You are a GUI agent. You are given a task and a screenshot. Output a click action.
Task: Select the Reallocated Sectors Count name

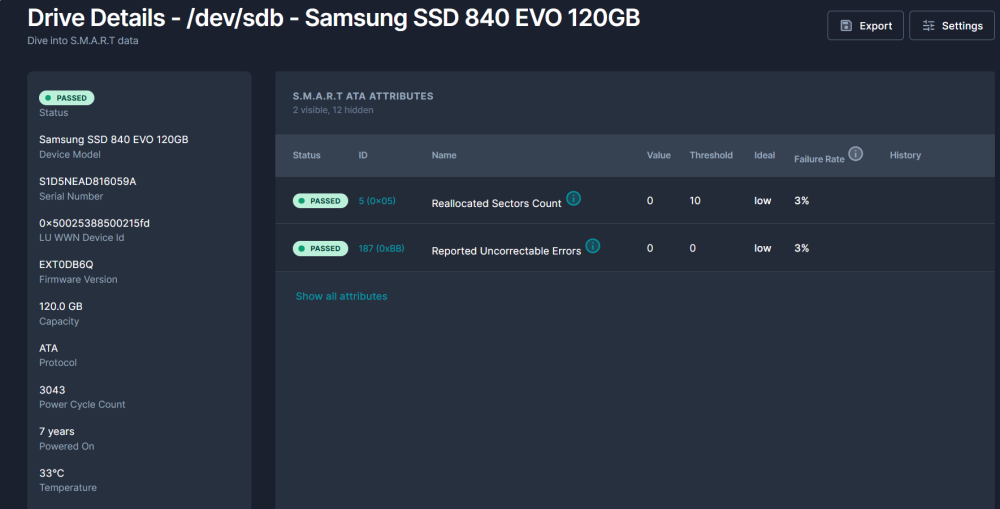tap(496, 203)
